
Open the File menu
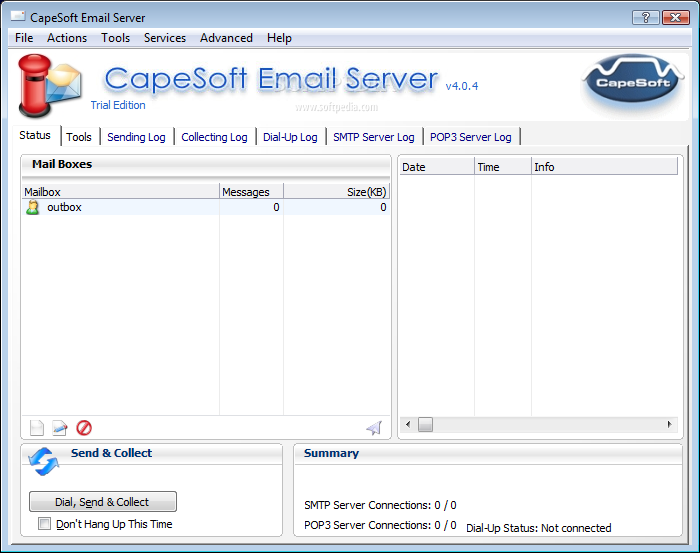[x=24, y=38]
